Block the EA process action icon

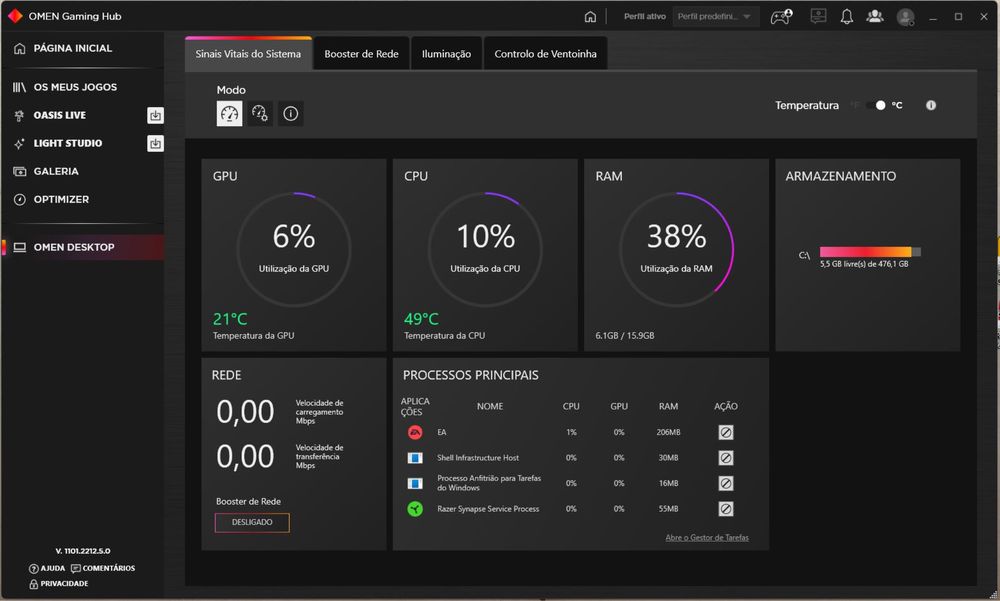725,433
